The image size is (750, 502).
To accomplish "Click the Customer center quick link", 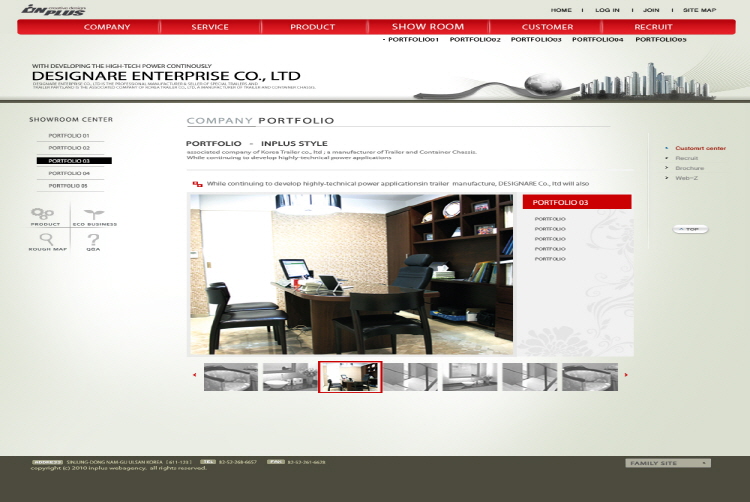I will pyautogui.click(x=700, y=148).
